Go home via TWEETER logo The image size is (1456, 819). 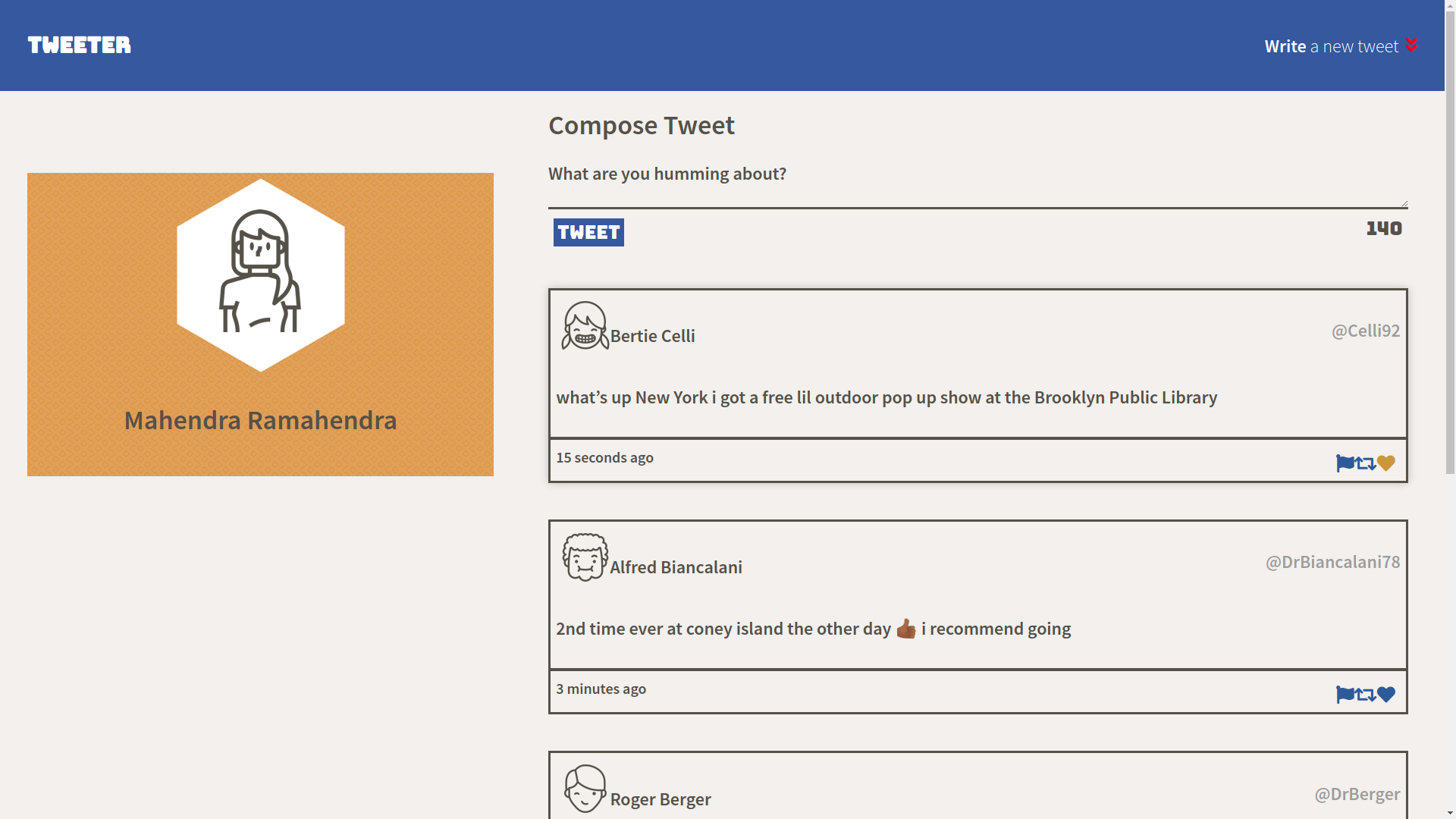[80, 45]
